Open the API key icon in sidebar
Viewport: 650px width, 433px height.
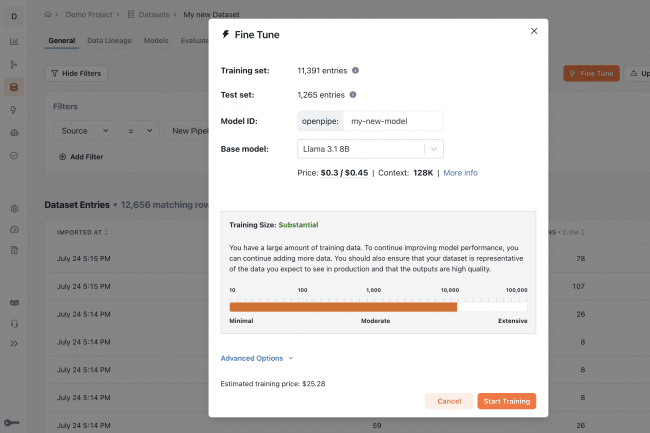click(x=12, y=423)
